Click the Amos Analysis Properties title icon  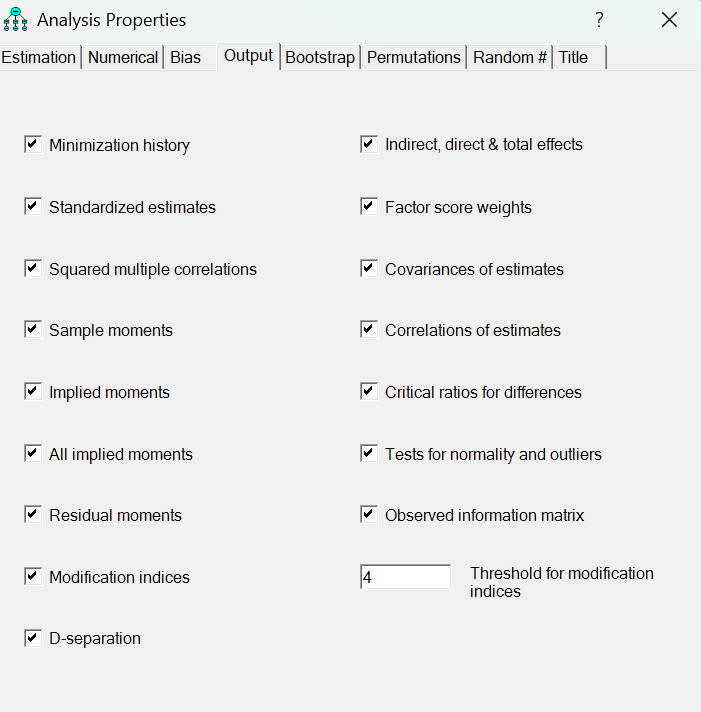pos(17,19)
